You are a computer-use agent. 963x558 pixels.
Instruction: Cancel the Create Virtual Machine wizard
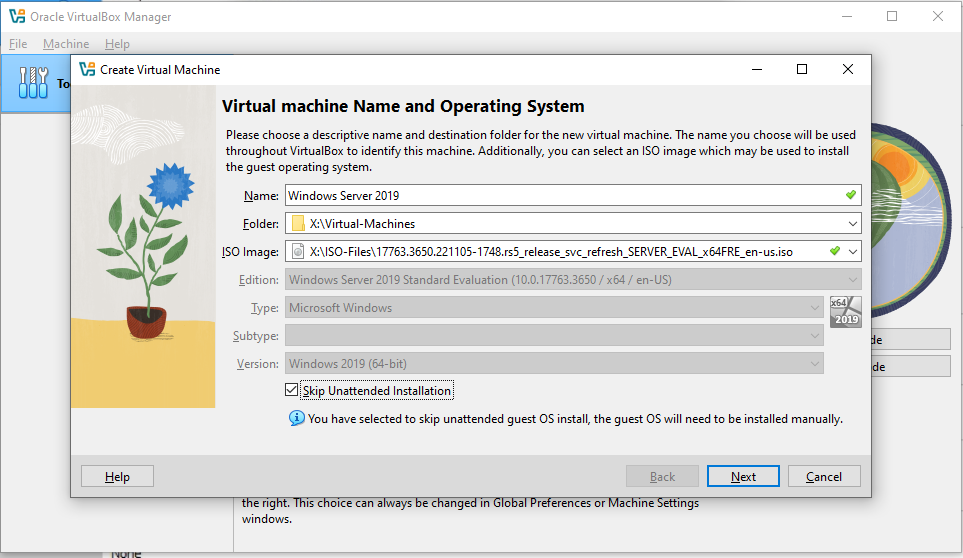[824, 476]
